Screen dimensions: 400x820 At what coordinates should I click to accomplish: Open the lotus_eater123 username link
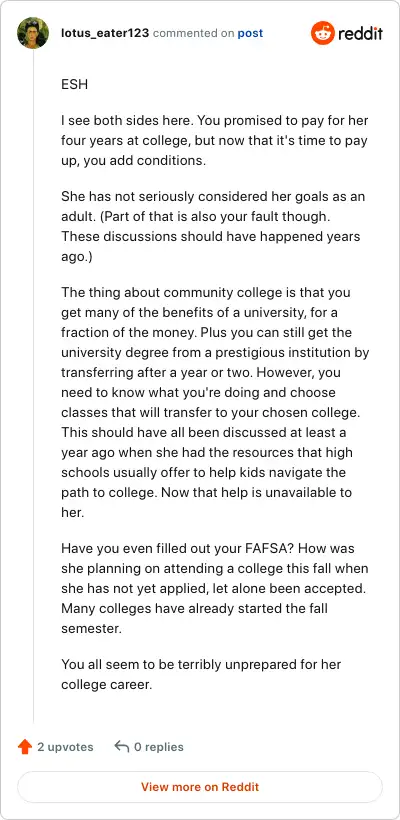[x=105, y=33]
